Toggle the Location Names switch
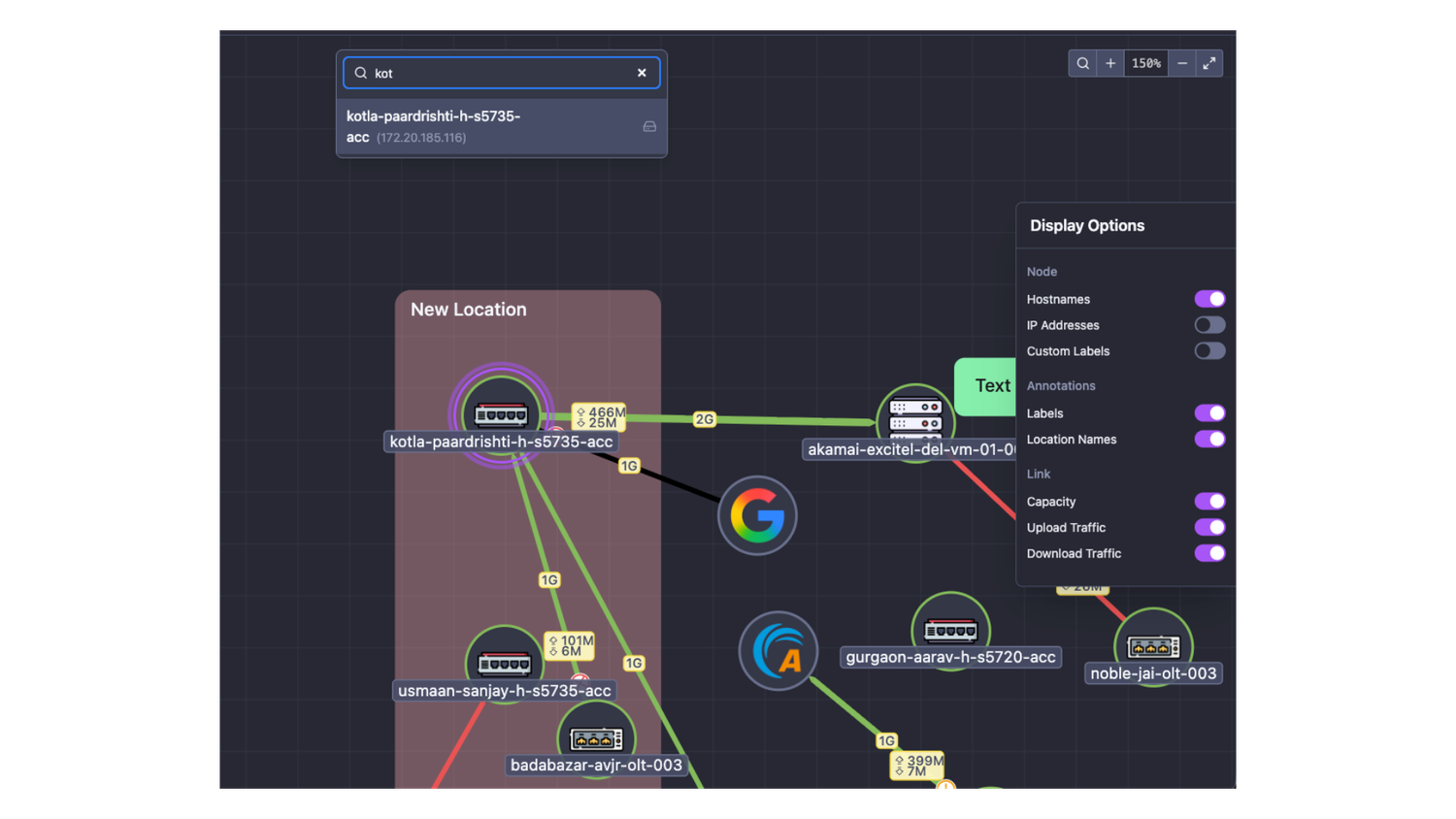Screen dimensions: 1456x819 click(1209, 440)
